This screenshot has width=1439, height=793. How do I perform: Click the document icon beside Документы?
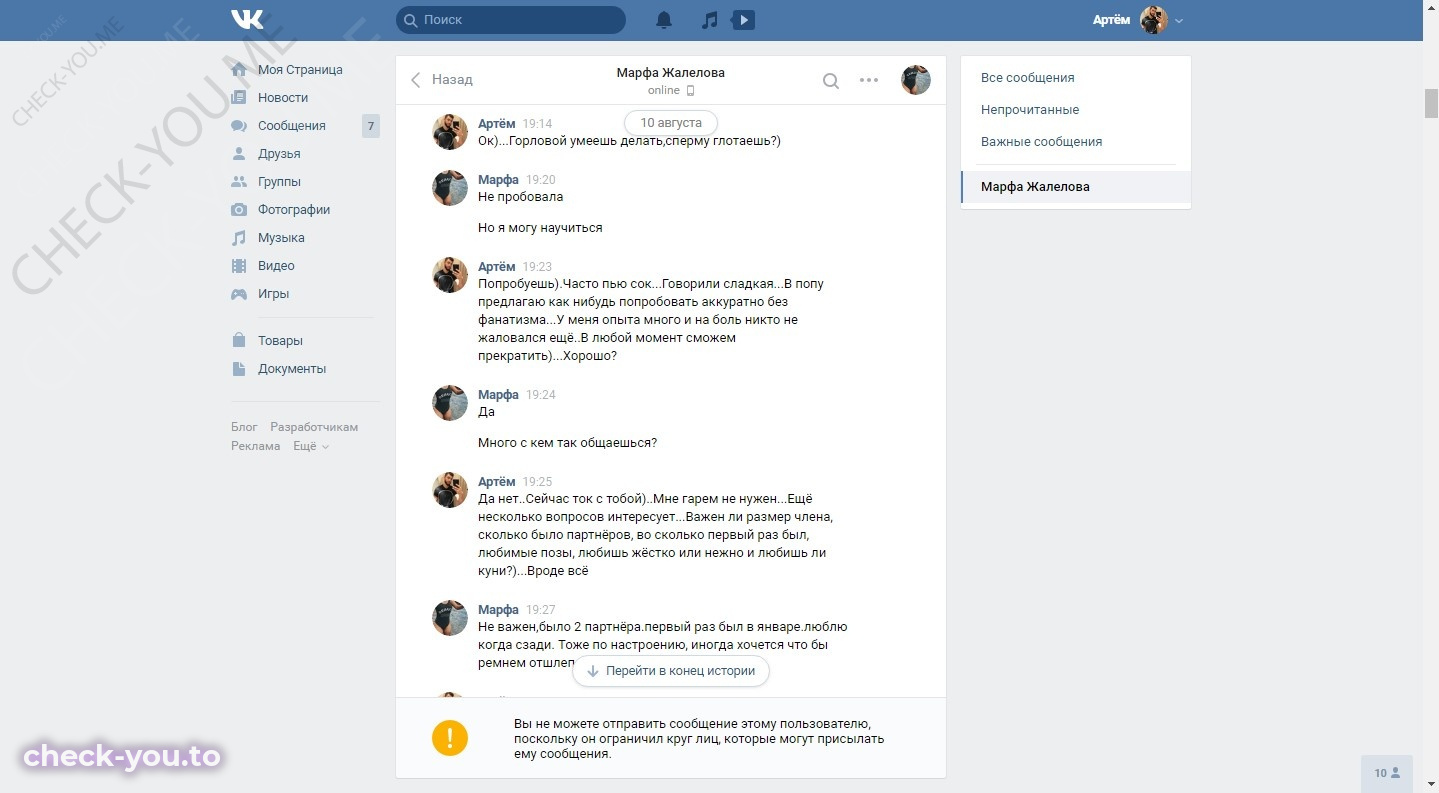(239, 369)
